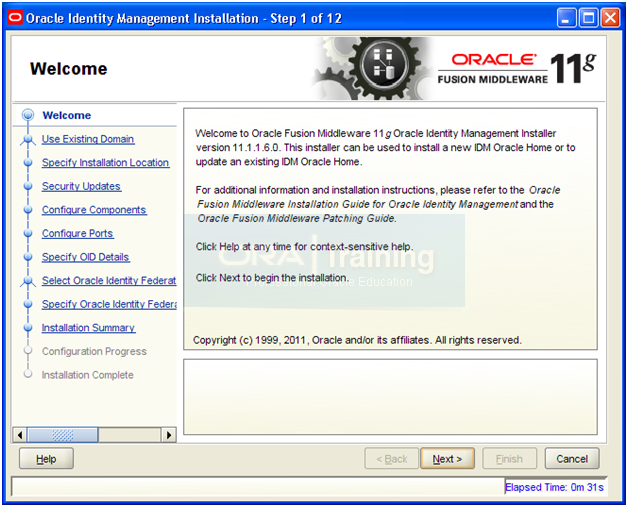Select the Welcome step in sidebar
628x507 pixels.
tap(67, 115)
